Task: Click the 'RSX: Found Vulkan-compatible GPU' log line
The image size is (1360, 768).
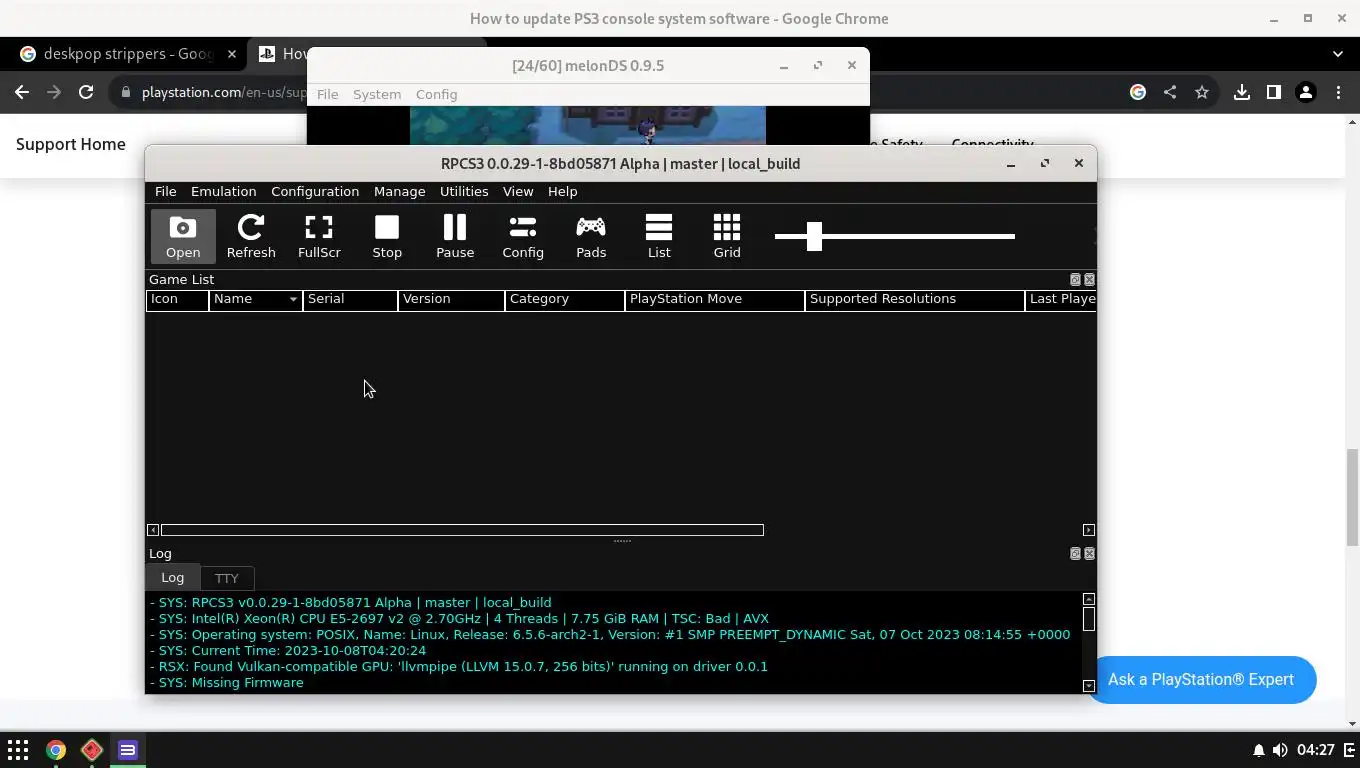Action: [x=459, y=667]
